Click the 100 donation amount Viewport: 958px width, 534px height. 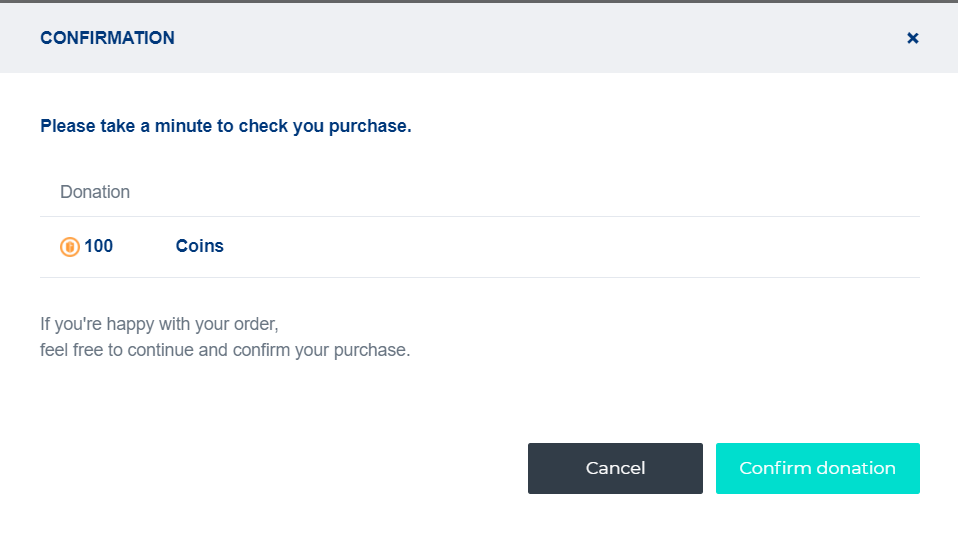point(99,246)
